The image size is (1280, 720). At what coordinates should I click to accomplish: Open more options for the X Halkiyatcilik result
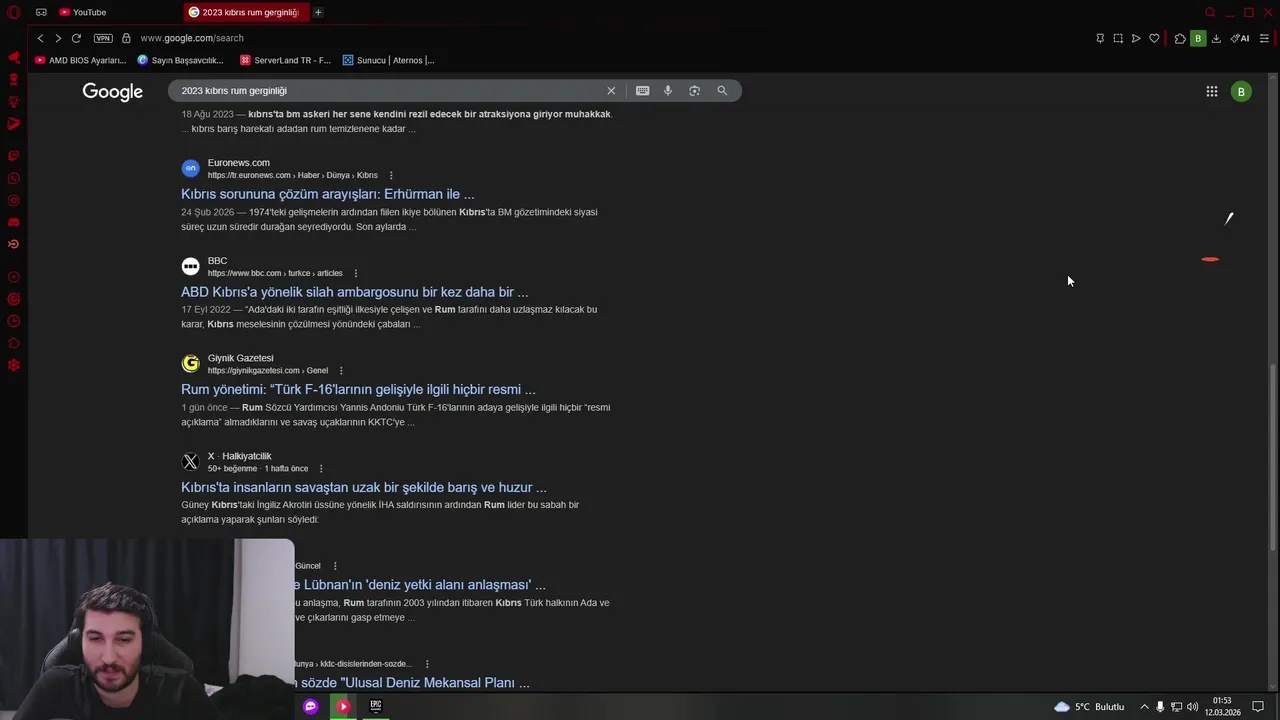point(321,468)
